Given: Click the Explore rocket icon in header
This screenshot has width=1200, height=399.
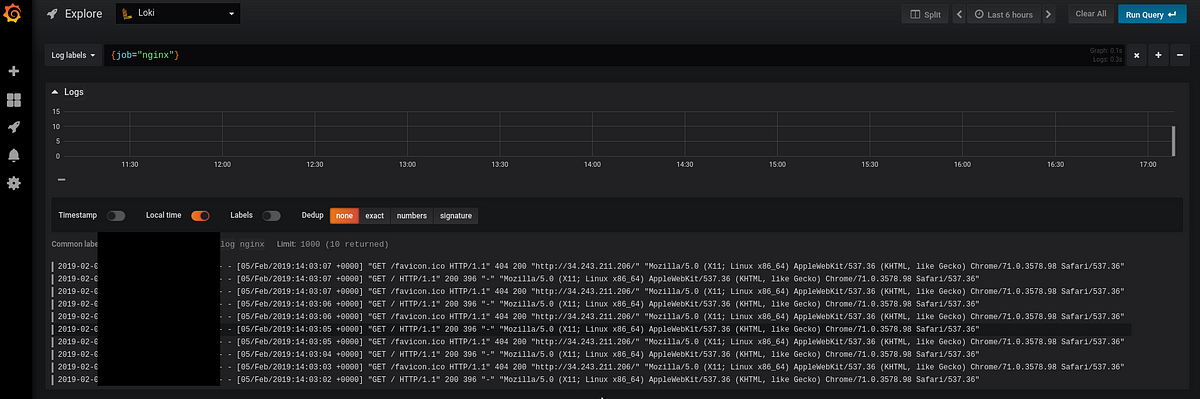Looking at the screenshot, I should point(52,14).
